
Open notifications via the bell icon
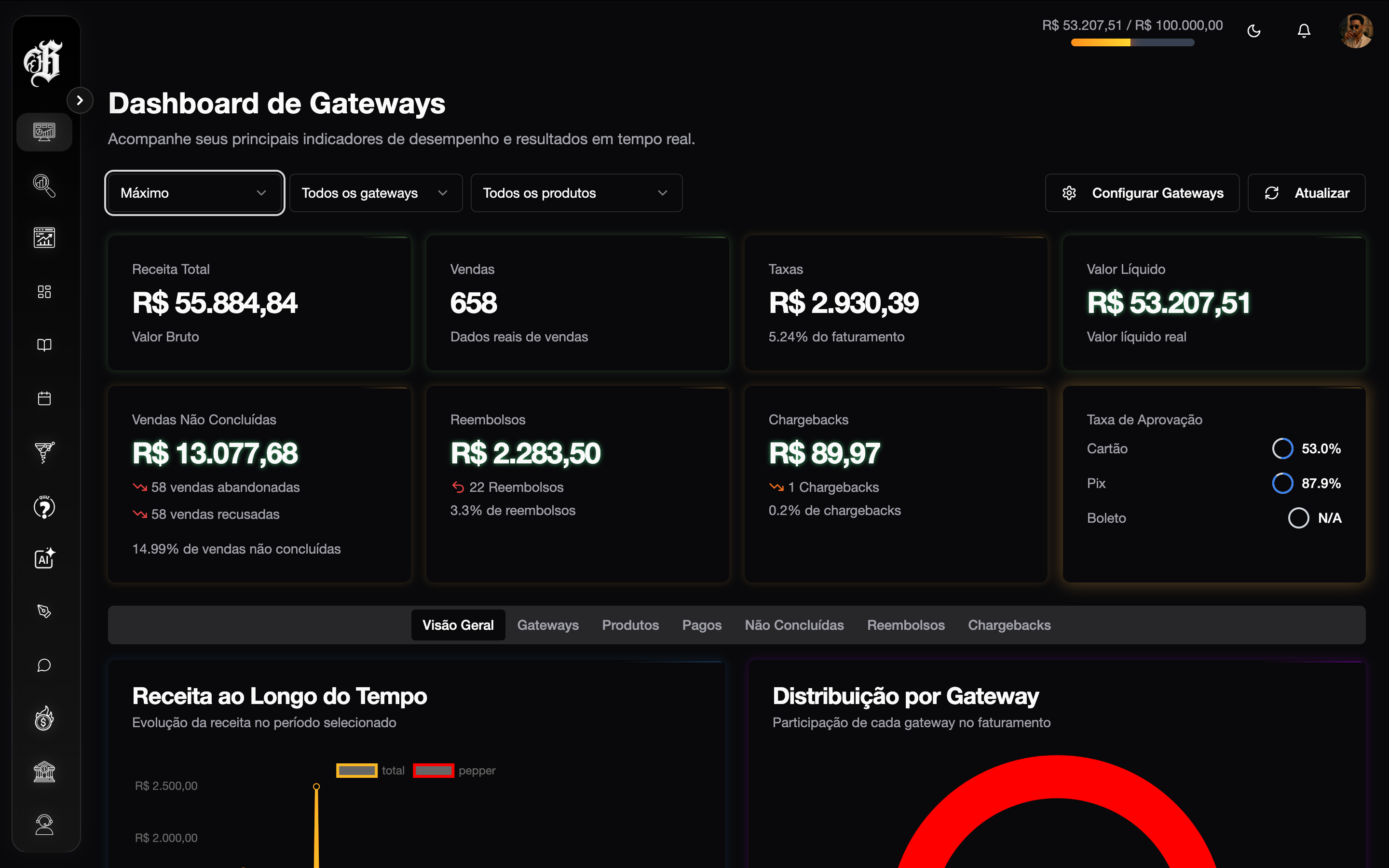(1304, 30)
